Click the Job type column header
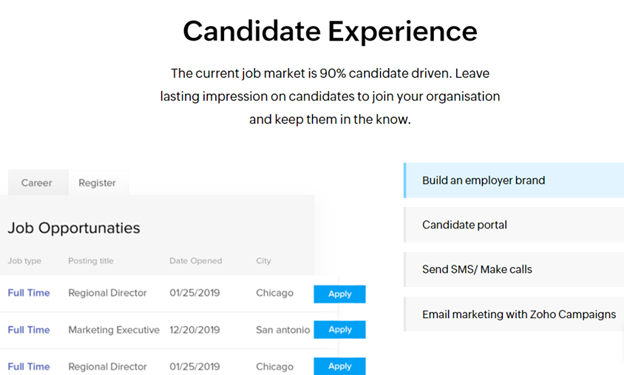This screenshot has width=624, height=375. tap(24, 261)
